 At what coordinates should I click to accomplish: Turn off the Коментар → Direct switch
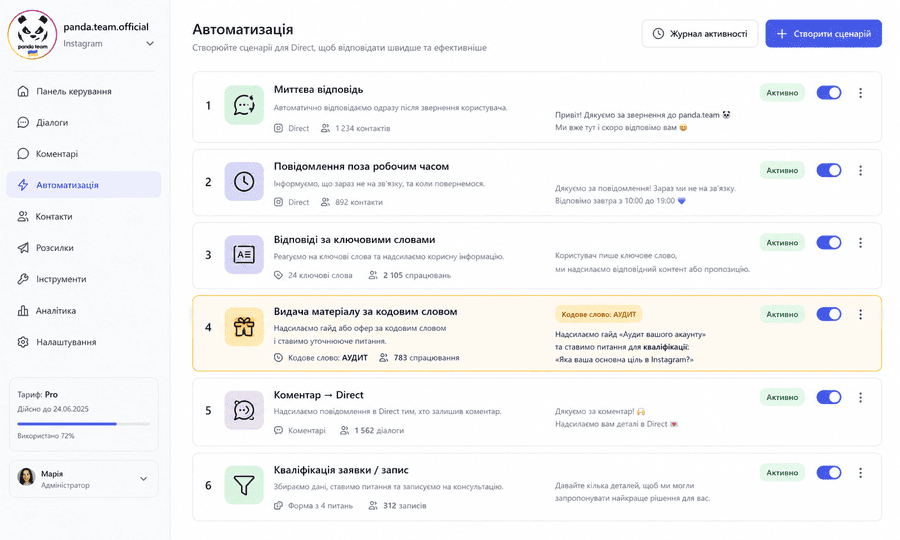pos(829,397)
